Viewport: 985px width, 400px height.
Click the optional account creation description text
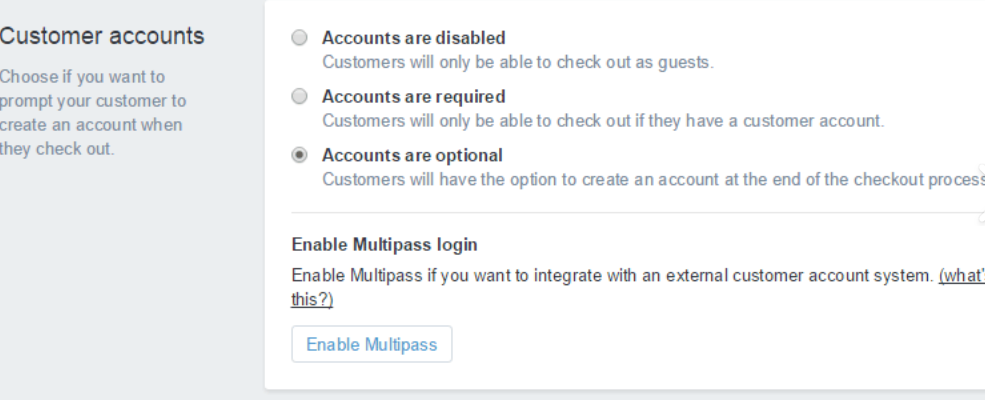[653, 180]
